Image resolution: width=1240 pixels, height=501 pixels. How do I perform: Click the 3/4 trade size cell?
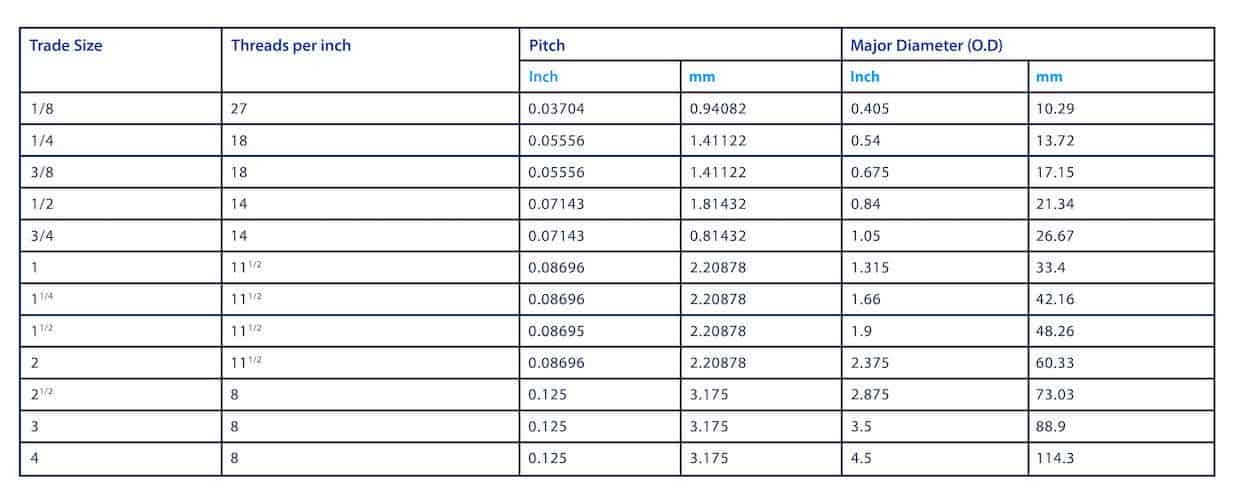[x=120, y=235]
